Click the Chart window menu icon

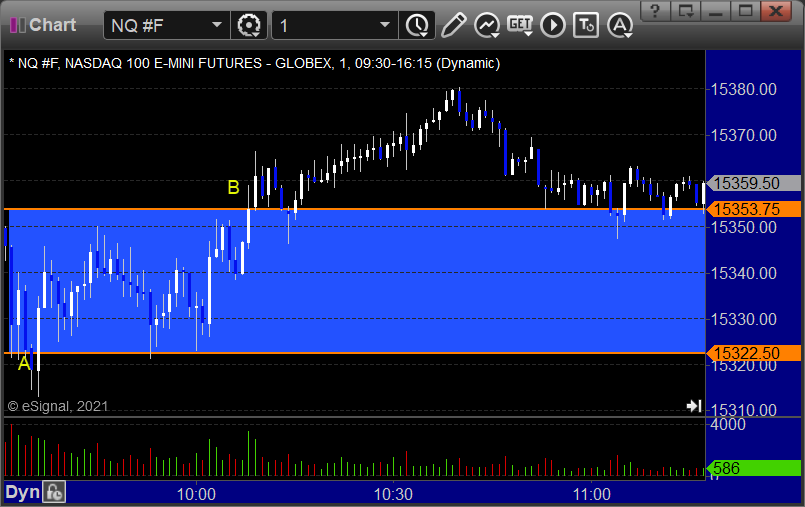[17, 25]
